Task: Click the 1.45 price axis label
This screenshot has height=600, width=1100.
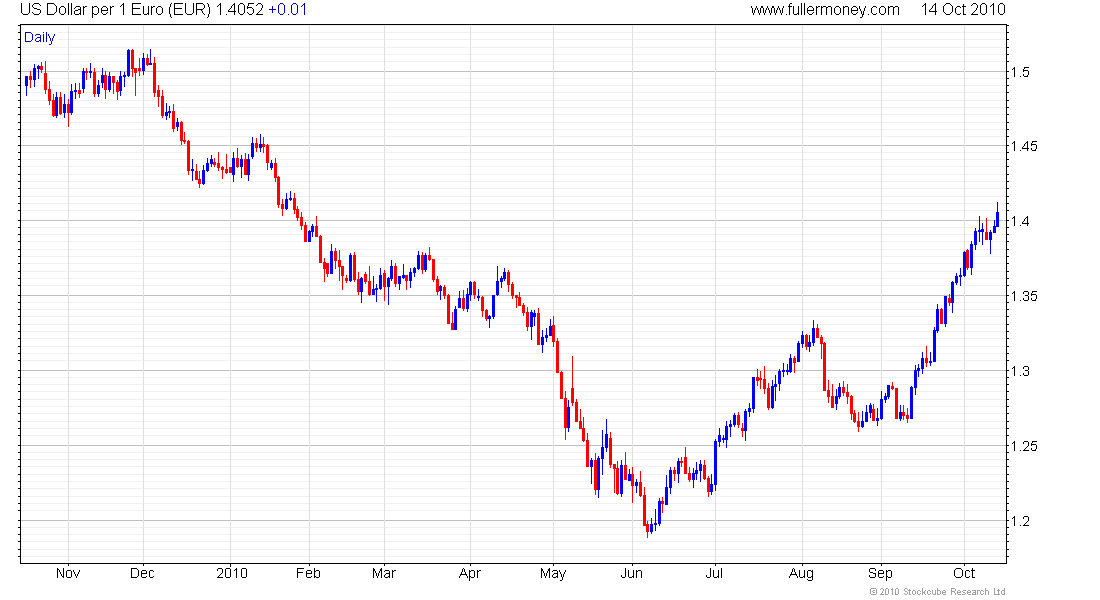Action: pyautogui.click(x=1024, y=147)
